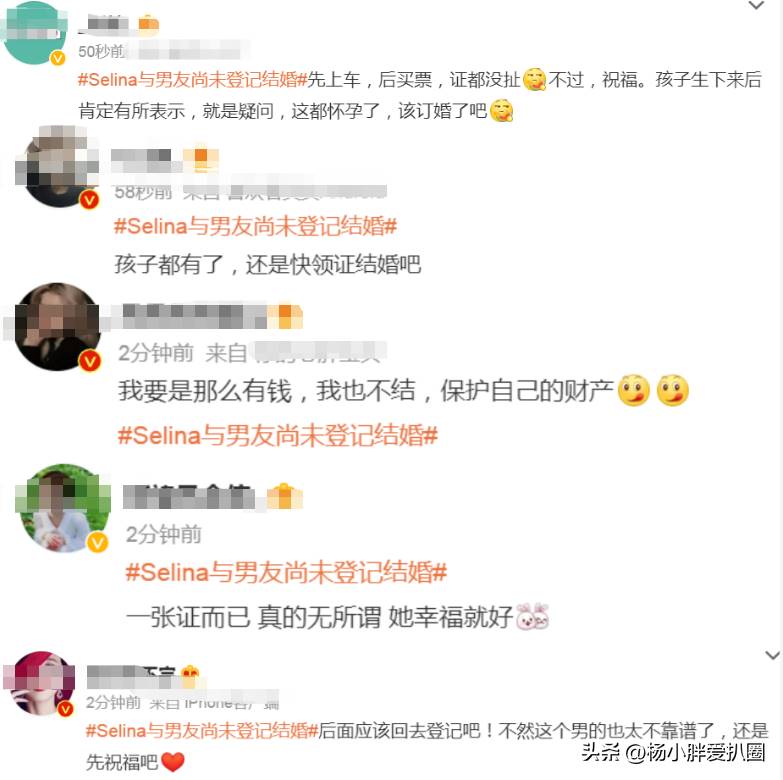Click the first tongue-out emoji after 保护自己的财产
The width and height of the screenshot is (783, 780).
634,390
